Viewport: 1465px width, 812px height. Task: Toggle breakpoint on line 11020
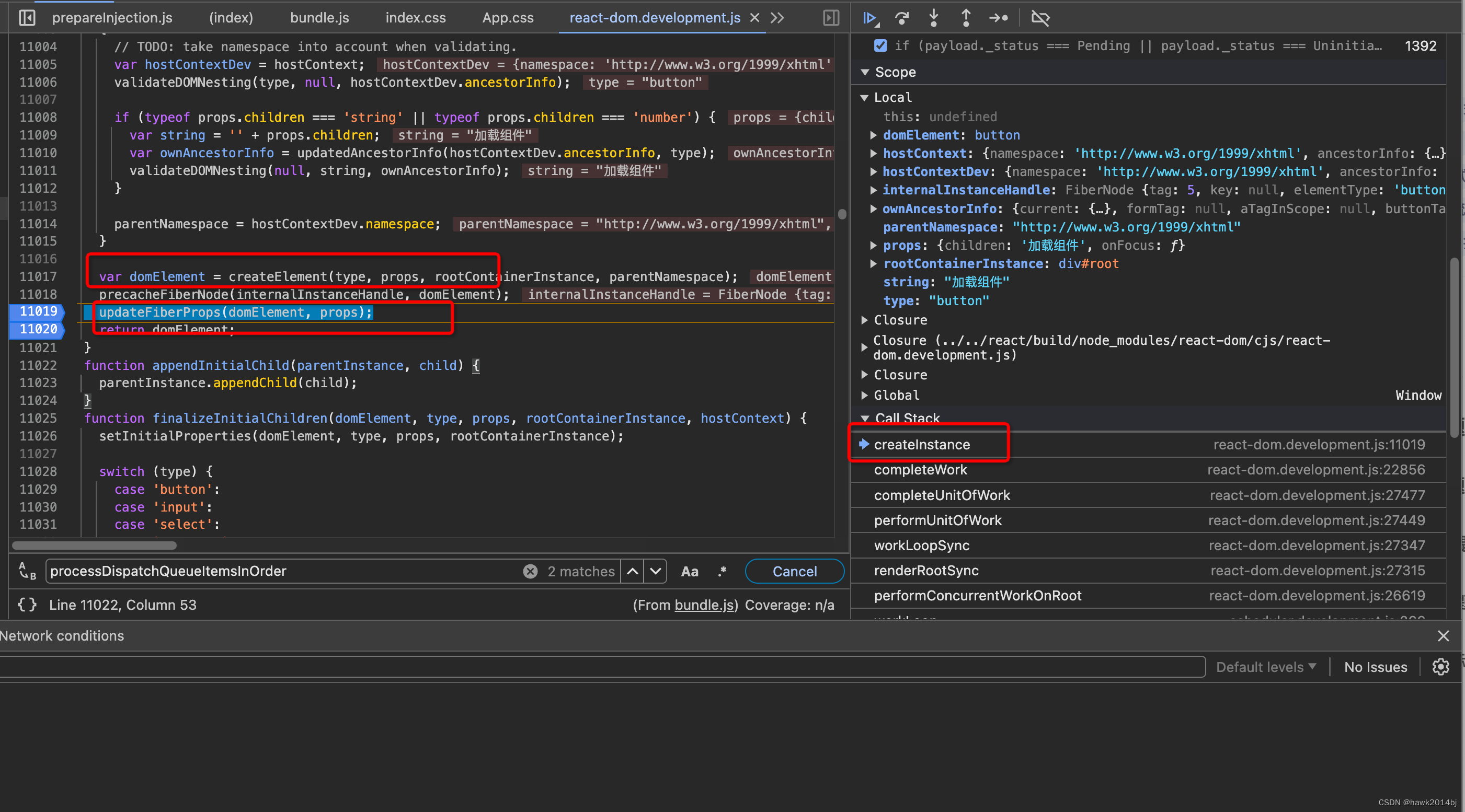click(38, 329)
